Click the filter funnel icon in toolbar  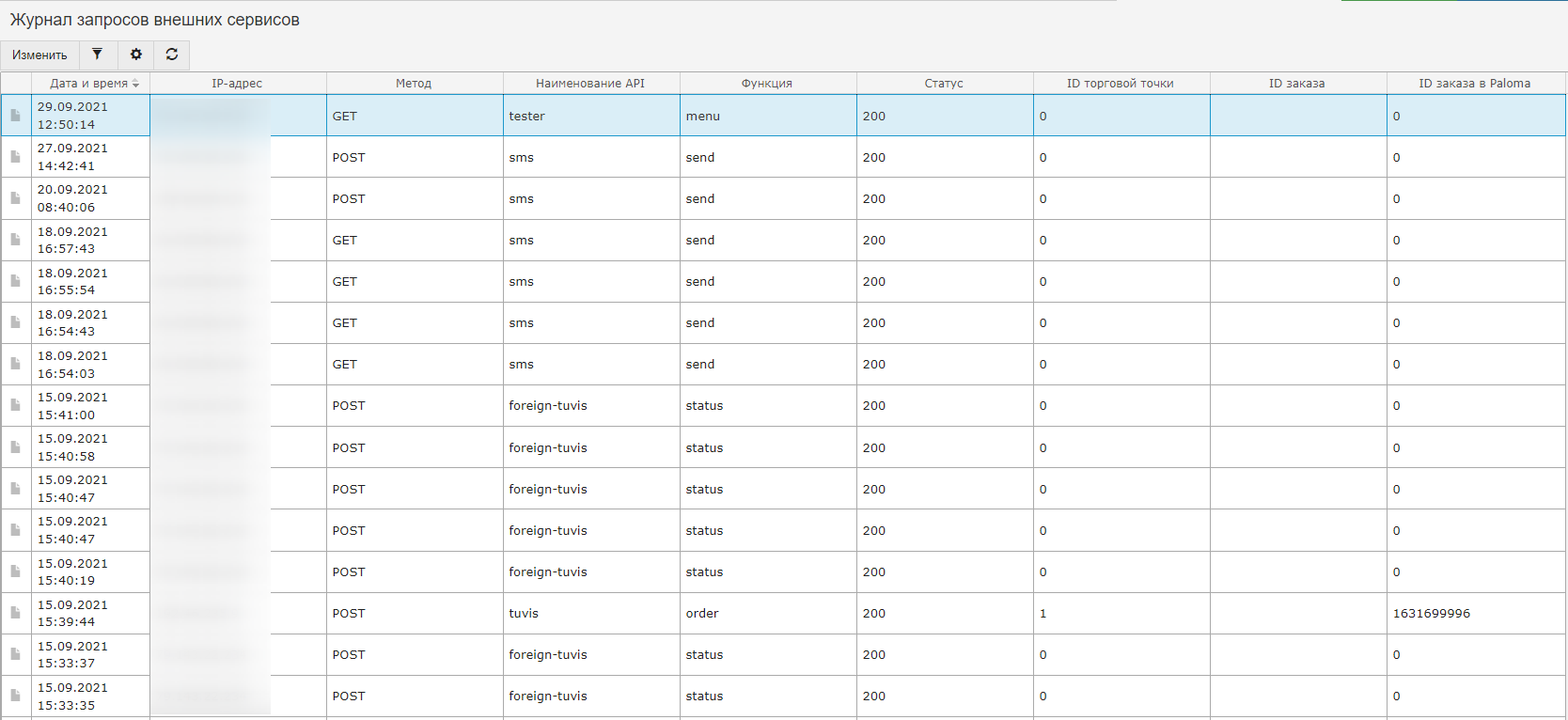point(97,55)
